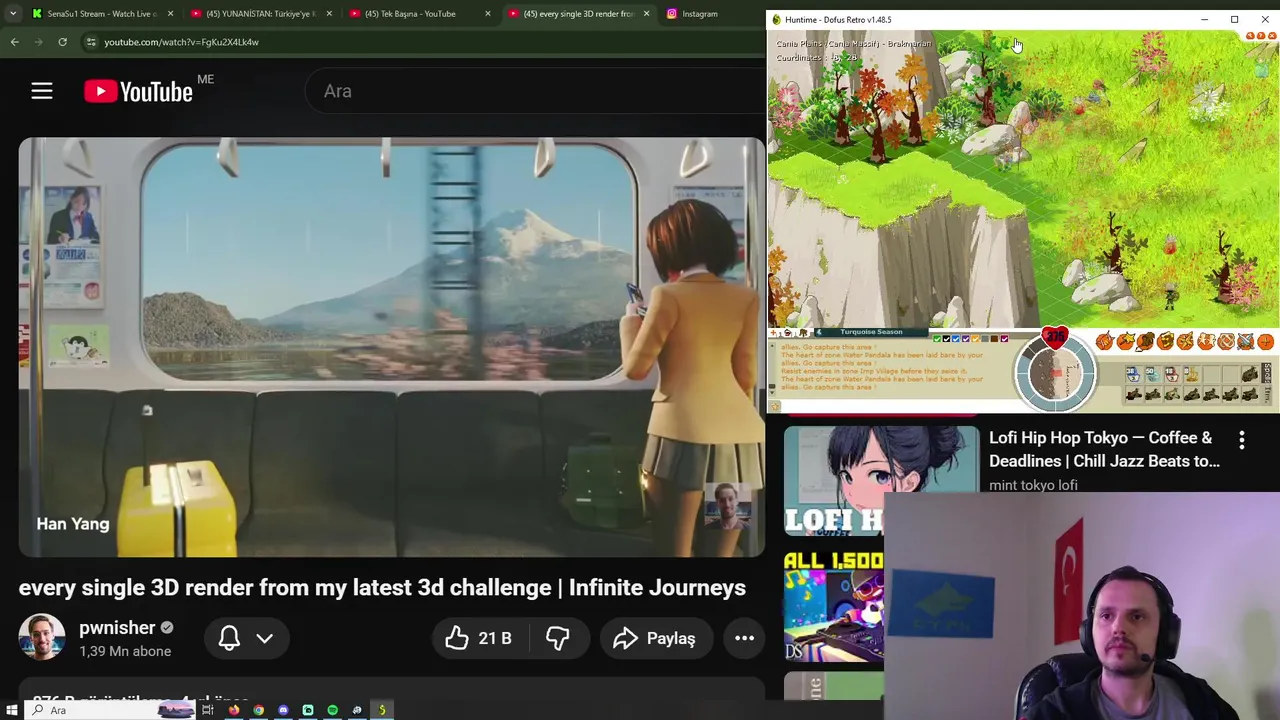Share the video with the Paylaş button
The width and height of the screenshot is (1280, 720).
point(655,638)
